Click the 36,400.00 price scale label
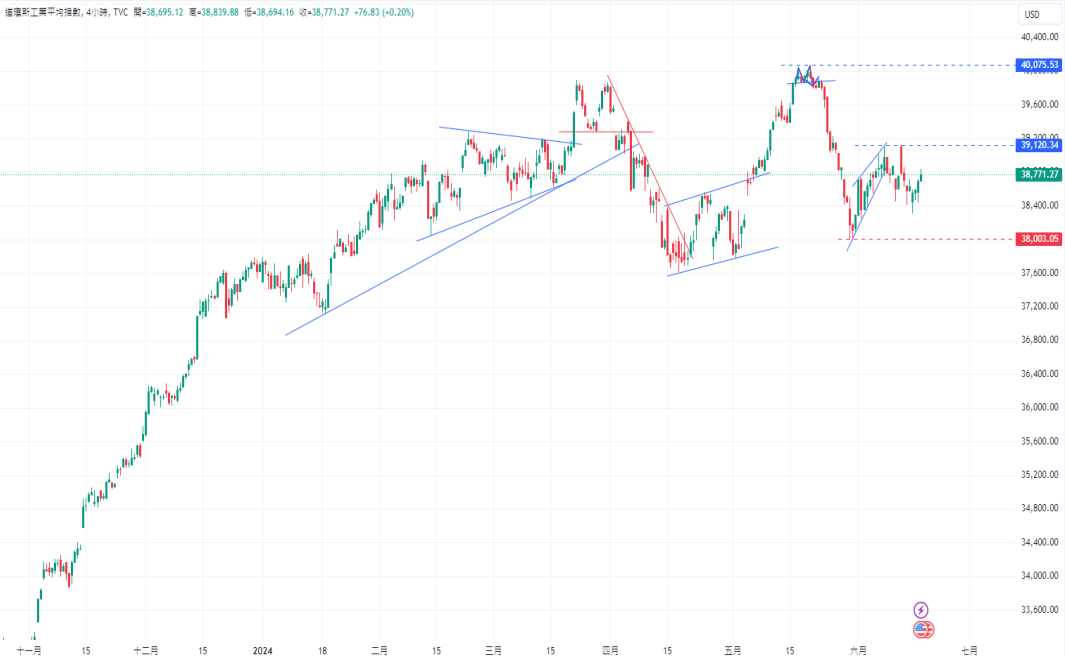This screenshot has width=1065, height=657. click(x=1040, y=374)
